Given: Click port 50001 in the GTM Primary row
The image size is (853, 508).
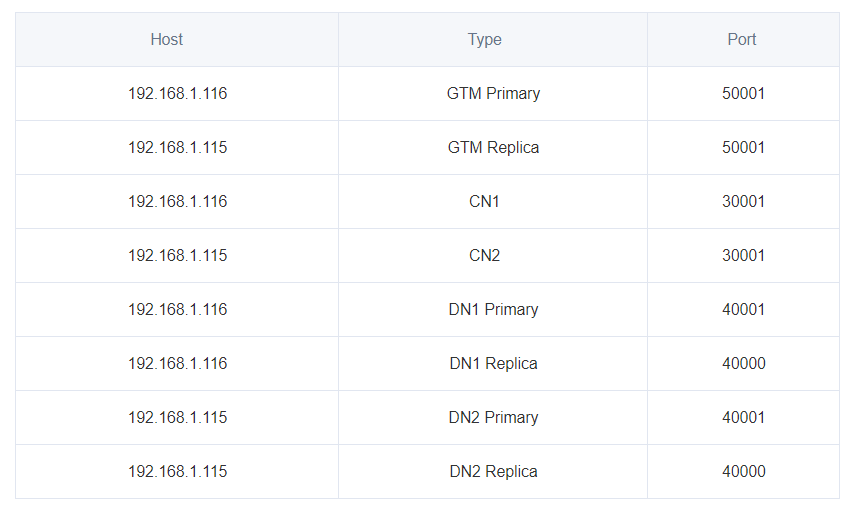Looking at the screenshot, I should point(743,94).
